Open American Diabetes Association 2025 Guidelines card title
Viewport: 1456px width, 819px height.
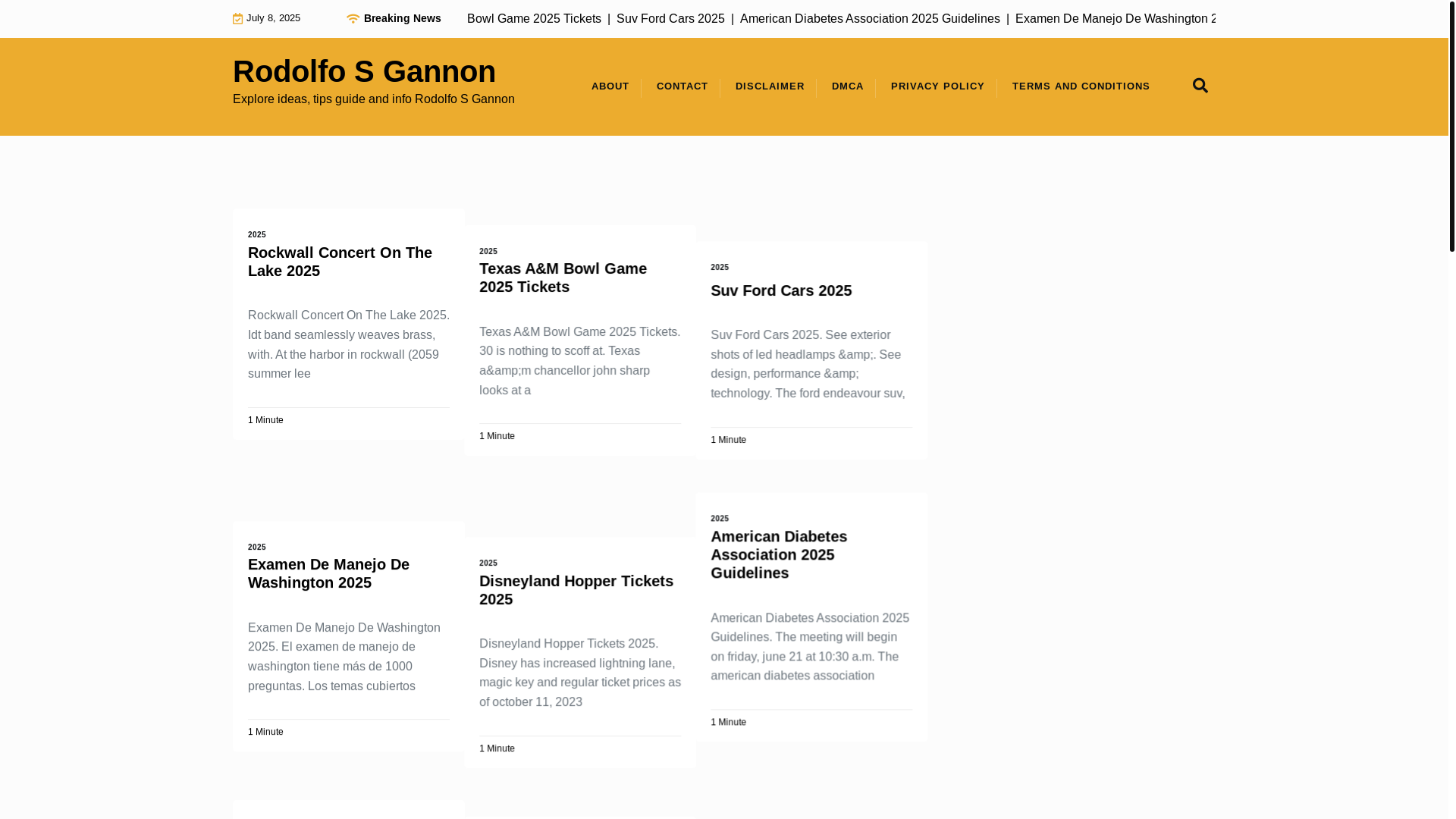(x=779, y=554)
